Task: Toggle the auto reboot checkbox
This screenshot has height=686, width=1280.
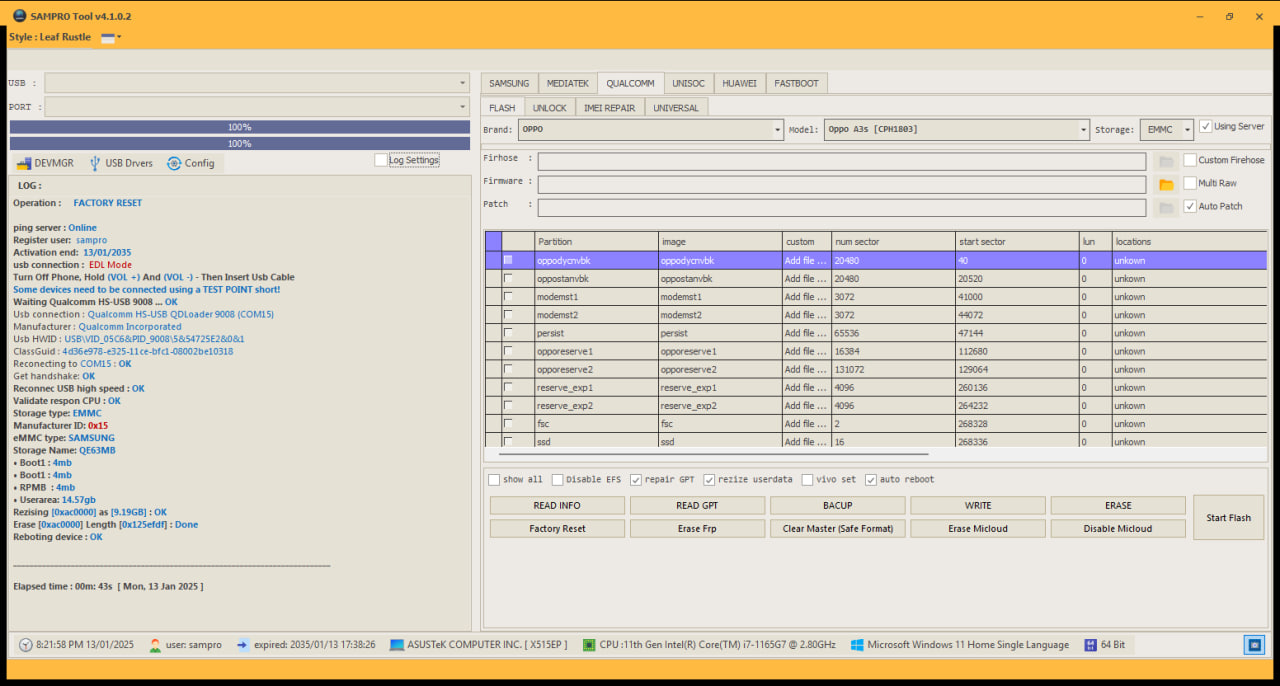Action: (x=871, y=480)
